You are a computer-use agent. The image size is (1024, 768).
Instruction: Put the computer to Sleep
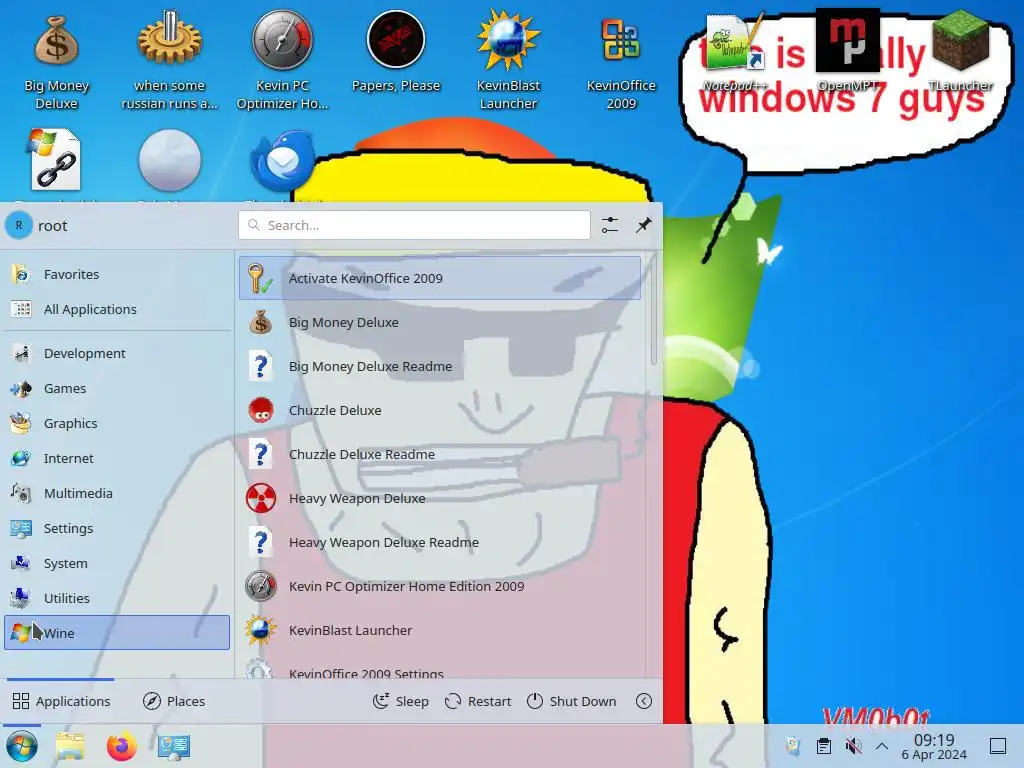(400, 701)
